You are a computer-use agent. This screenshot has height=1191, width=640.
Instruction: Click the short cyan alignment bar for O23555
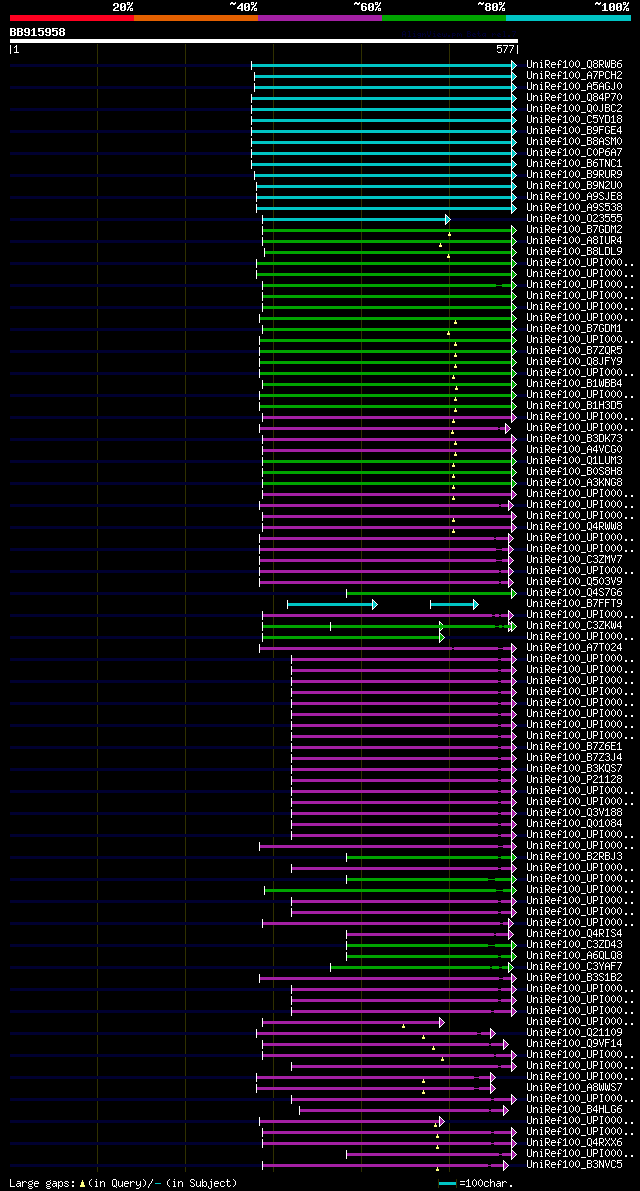[356, 220]
